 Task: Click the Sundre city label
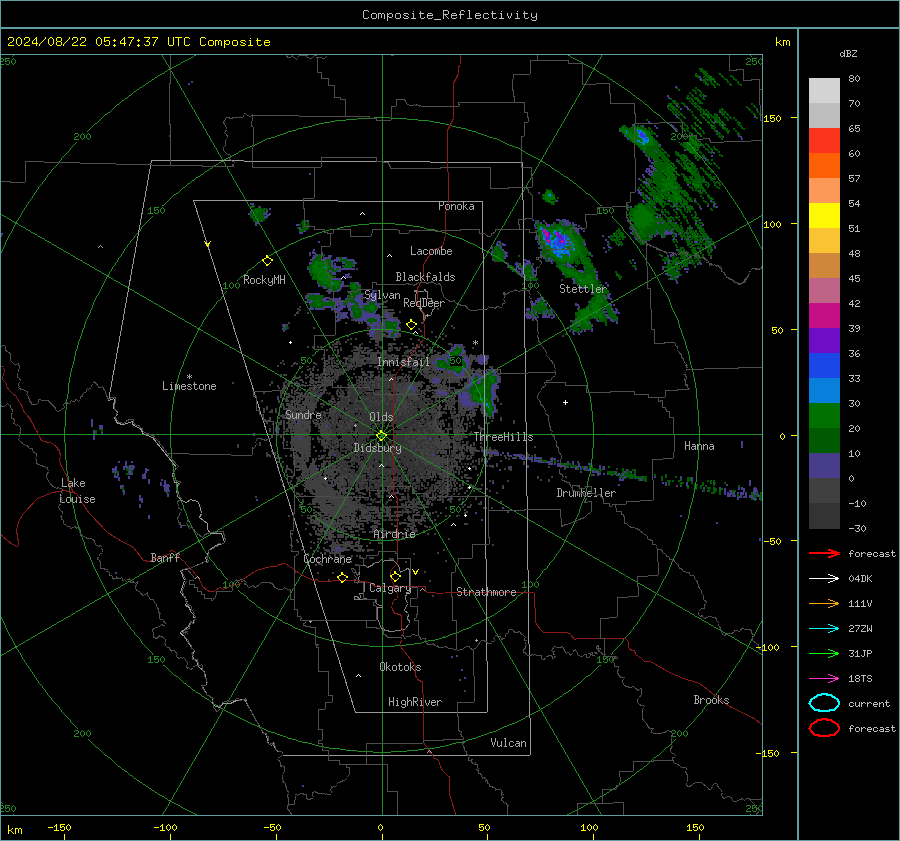click(x=303, y=414)
